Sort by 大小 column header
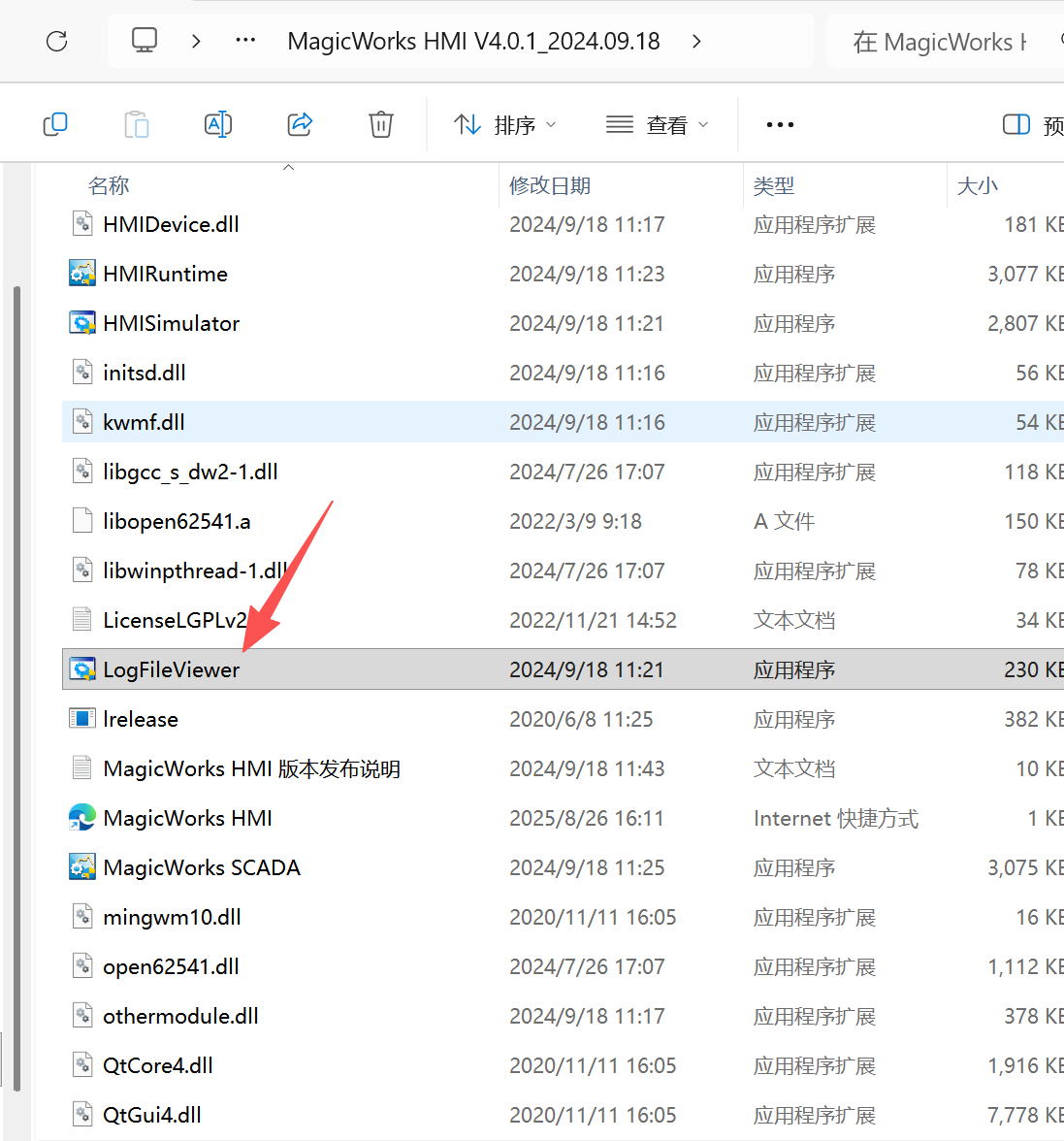This screenshot has width=1064, height=1141. coord(977,185)
